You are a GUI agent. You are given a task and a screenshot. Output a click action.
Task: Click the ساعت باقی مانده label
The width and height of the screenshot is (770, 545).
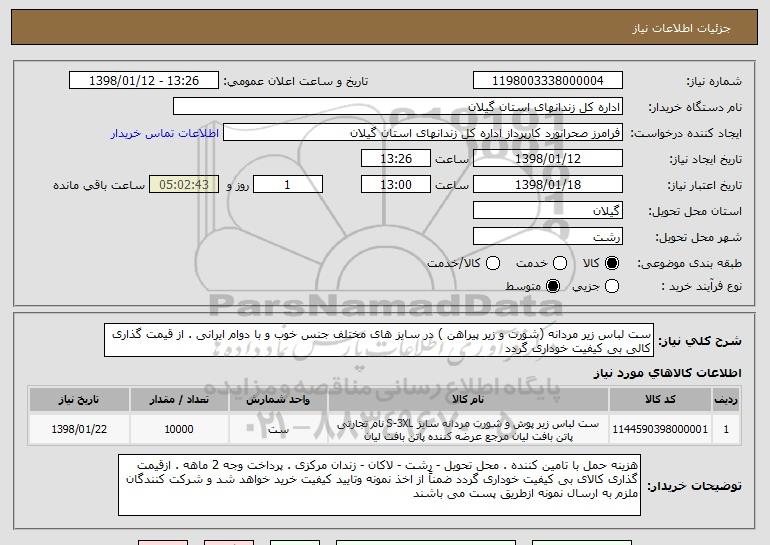(99, 185)
